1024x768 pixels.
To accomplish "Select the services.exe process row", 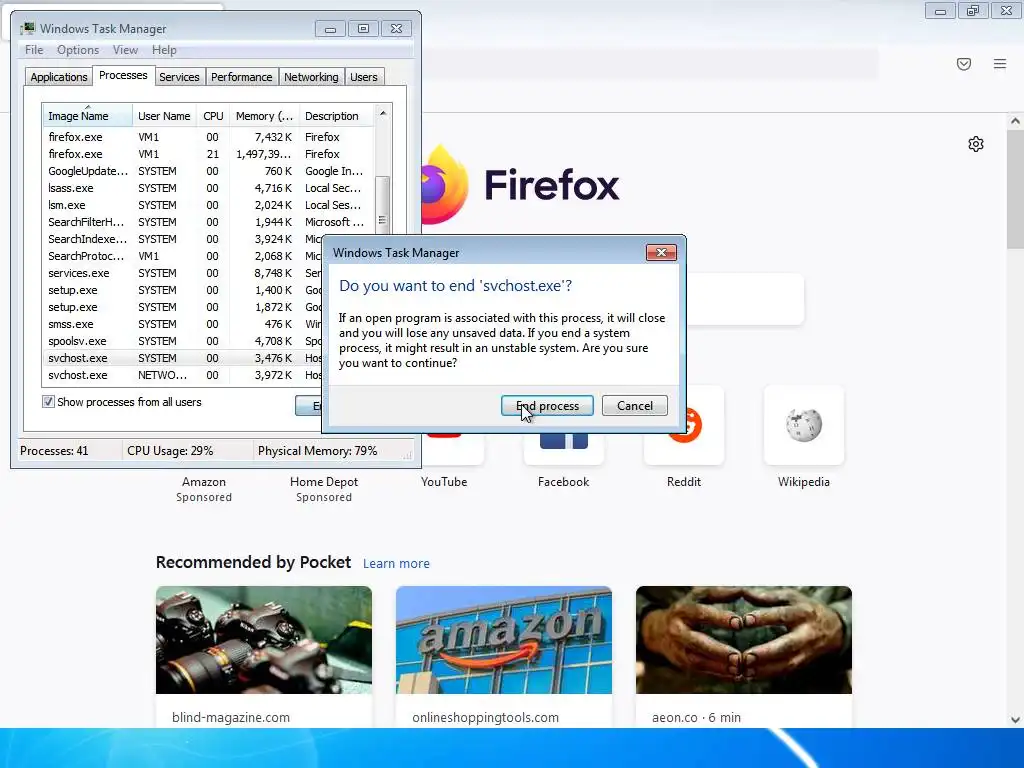I will coord(183,273).
